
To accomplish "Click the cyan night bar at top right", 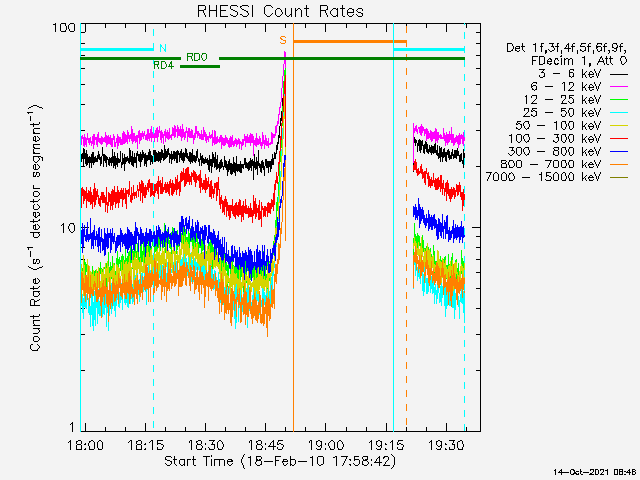I will 429,49.
